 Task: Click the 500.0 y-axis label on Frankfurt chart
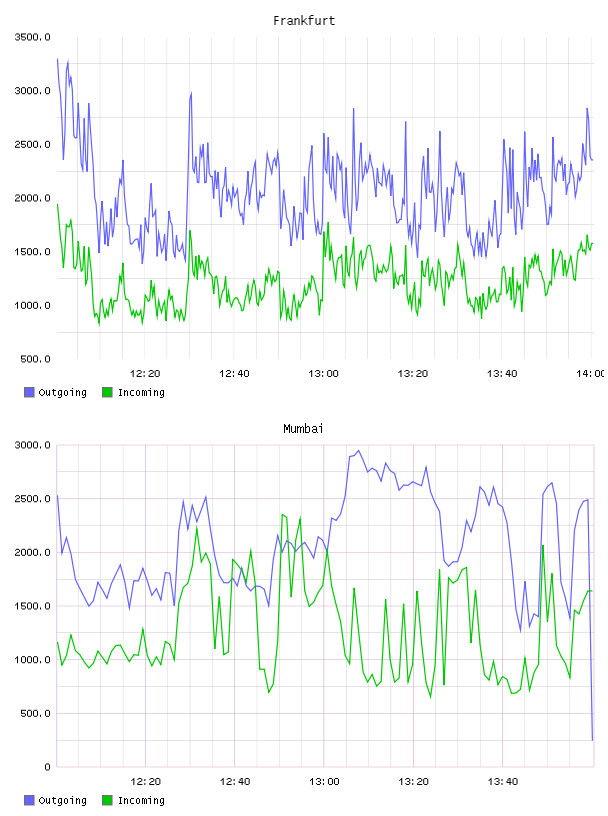[x=35, y=359]
